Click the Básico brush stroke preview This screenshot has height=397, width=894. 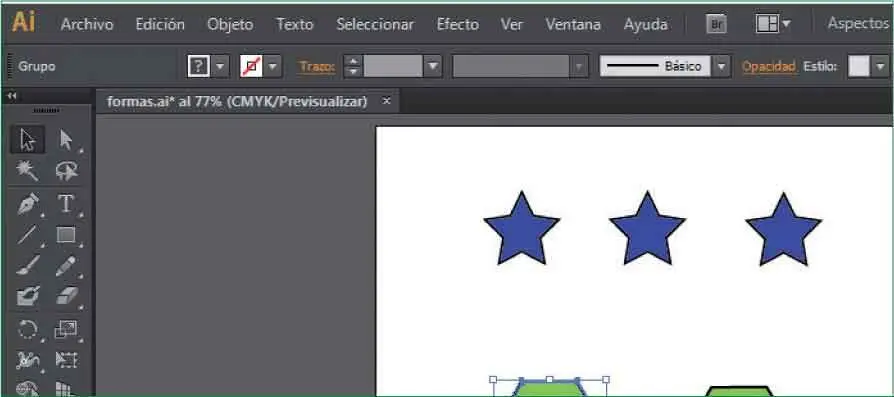pyautogui.click(x=655, y=66)
